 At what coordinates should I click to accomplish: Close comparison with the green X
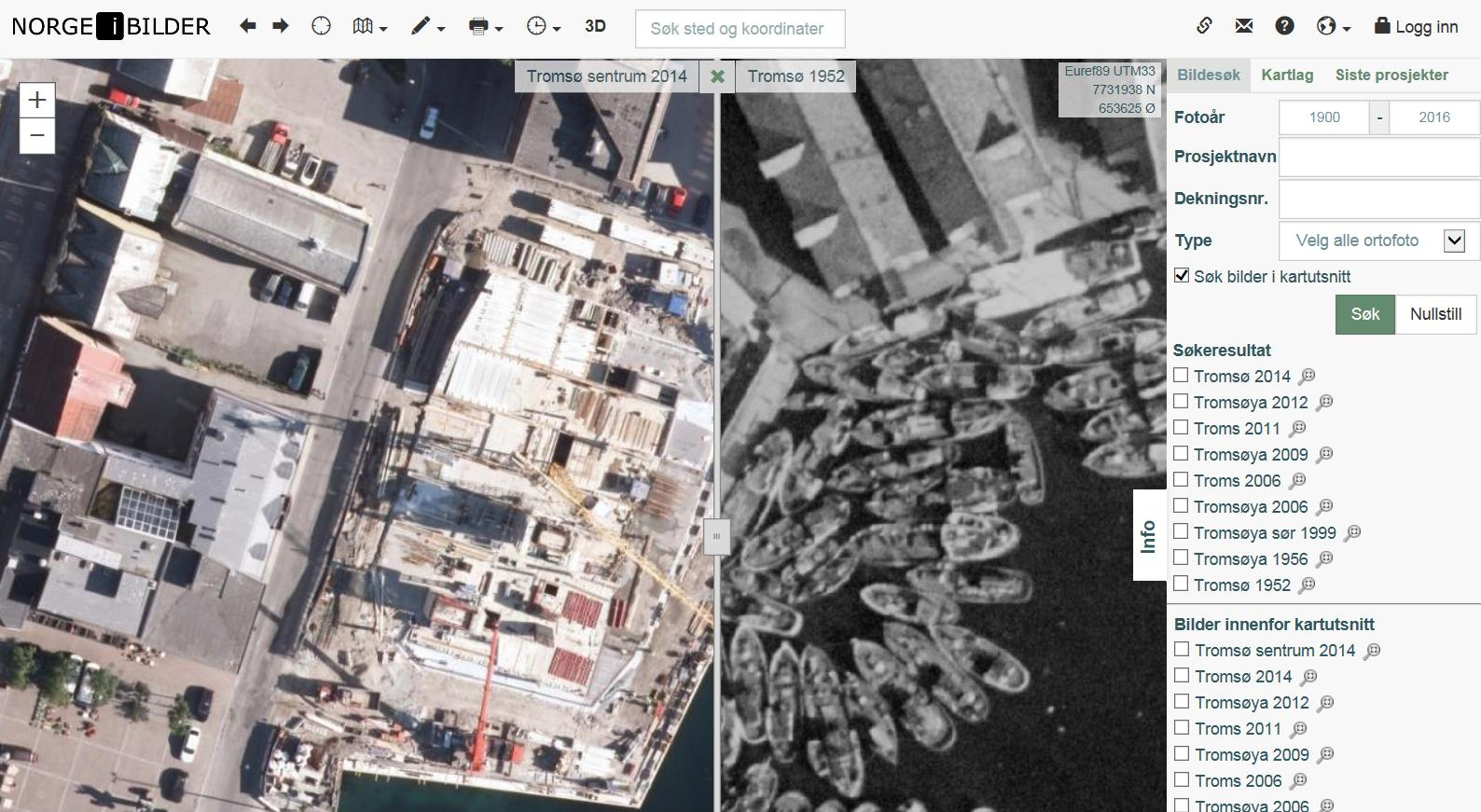pyautogui.click(x=717, y=76)
